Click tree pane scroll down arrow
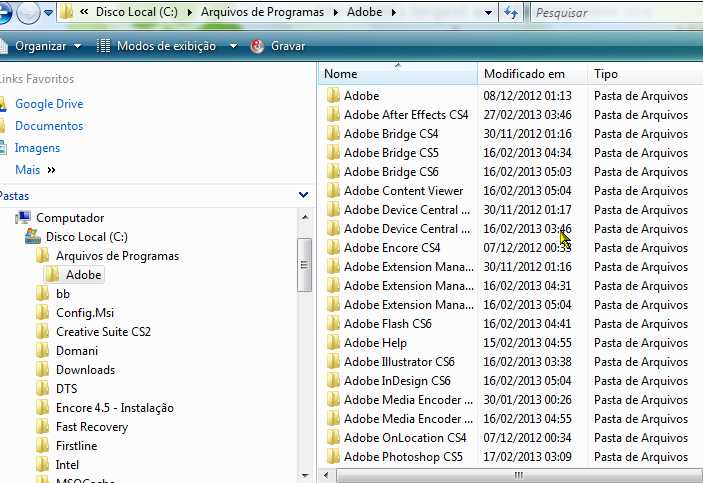Screen dimensions: 703x483 coord(305,475)
